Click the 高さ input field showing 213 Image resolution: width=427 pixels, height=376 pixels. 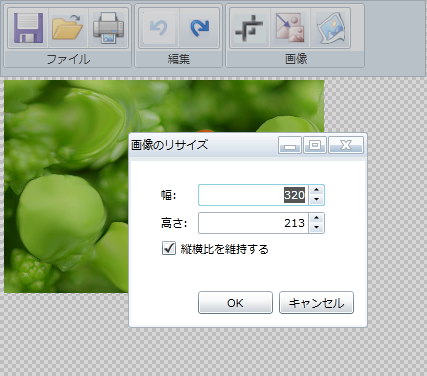pos(253,223)
